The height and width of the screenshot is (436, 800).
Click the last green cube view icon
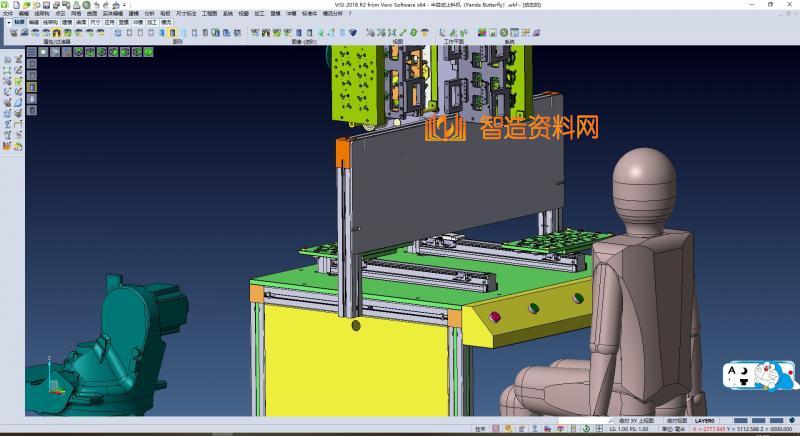147,50
